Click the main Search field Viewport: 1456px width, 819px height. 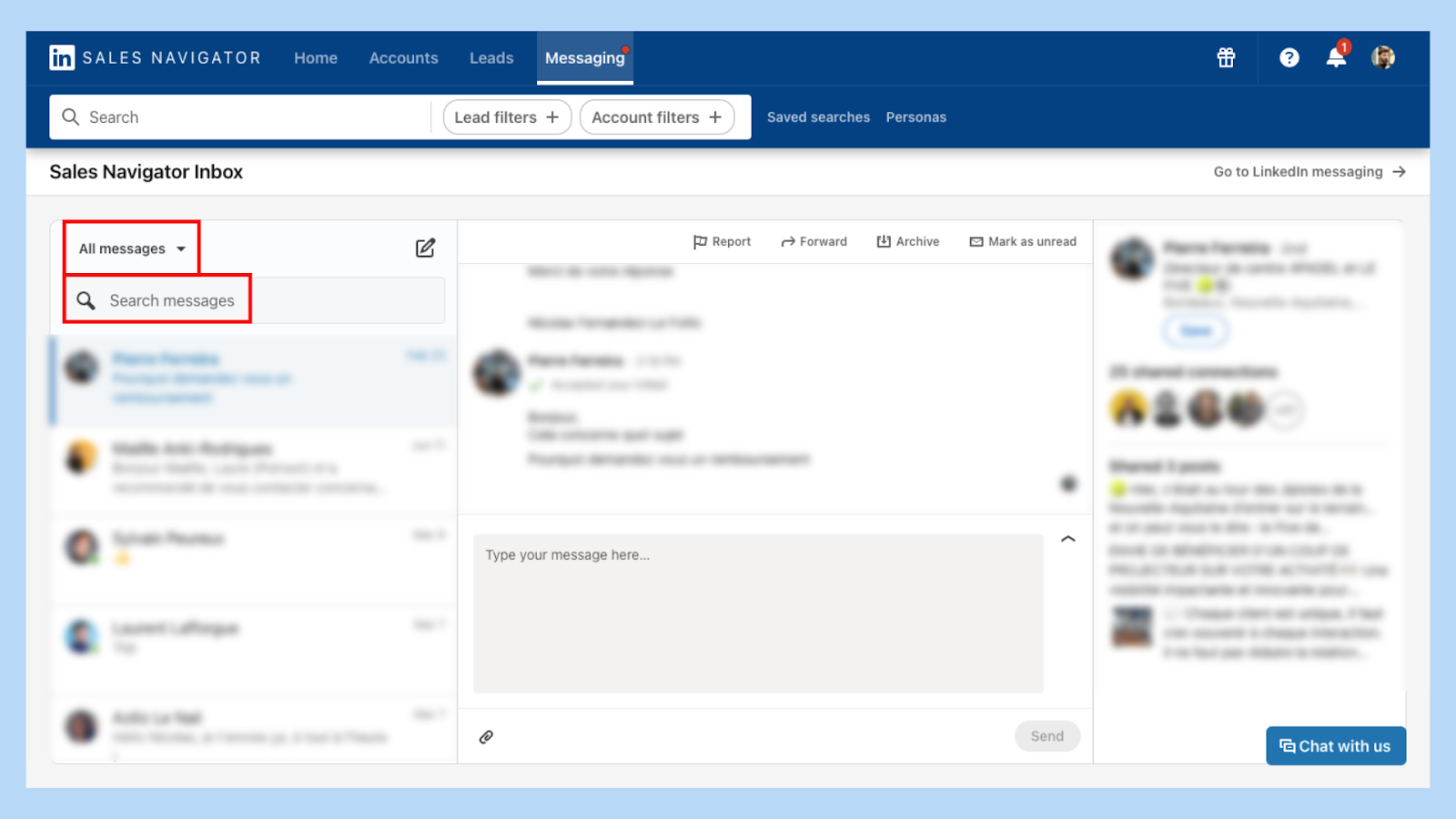coord(240,117)
